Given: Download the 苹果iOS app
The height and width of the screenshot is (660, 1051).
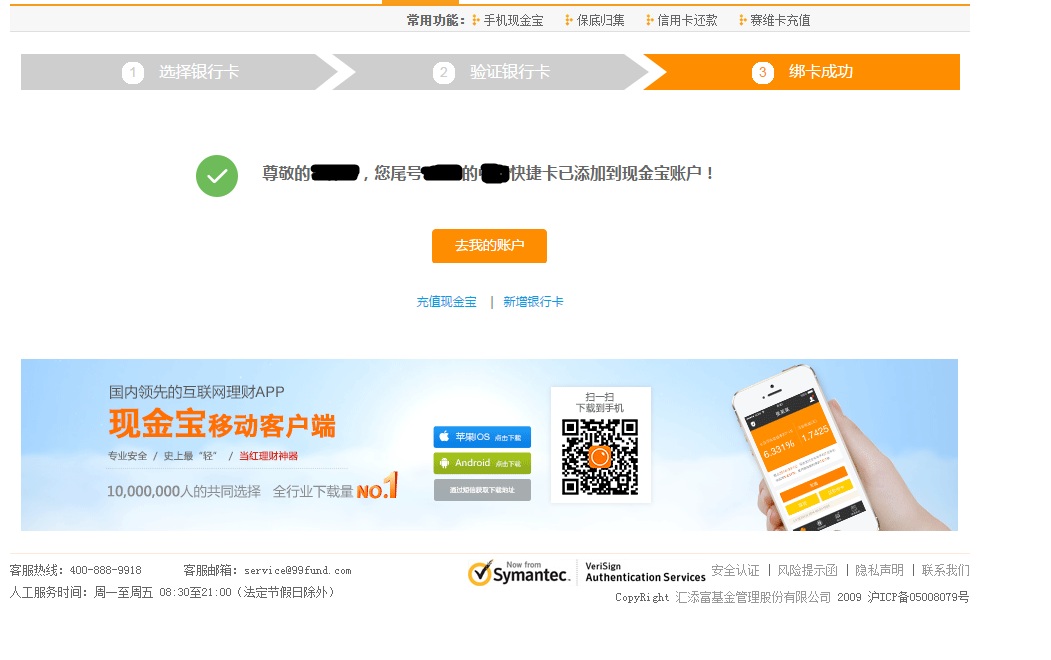Looking at the screenshot, I should pos(482,437).
